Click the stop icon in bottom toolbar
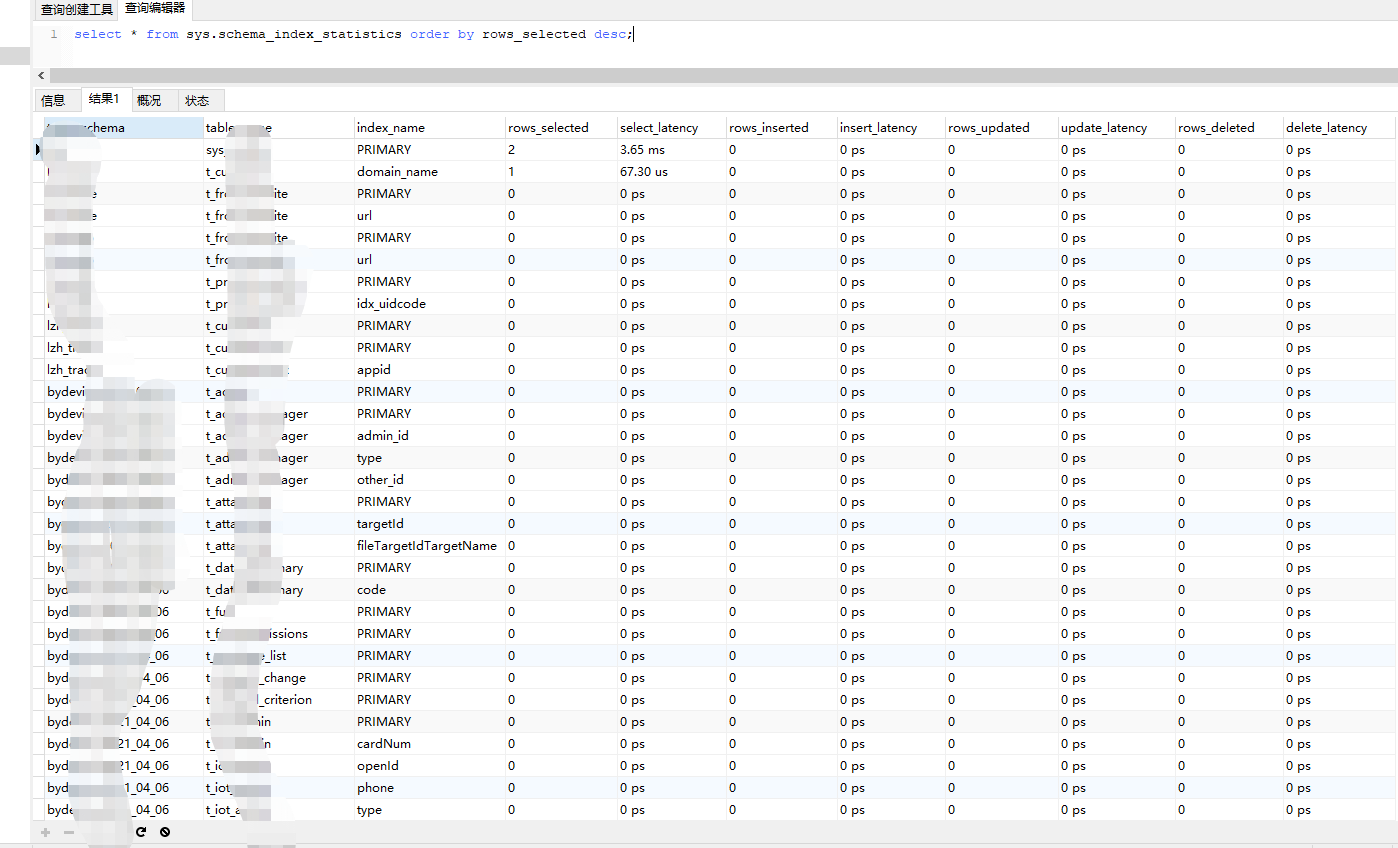Screen dimensions: 1398x848 (x=165, y=832)
